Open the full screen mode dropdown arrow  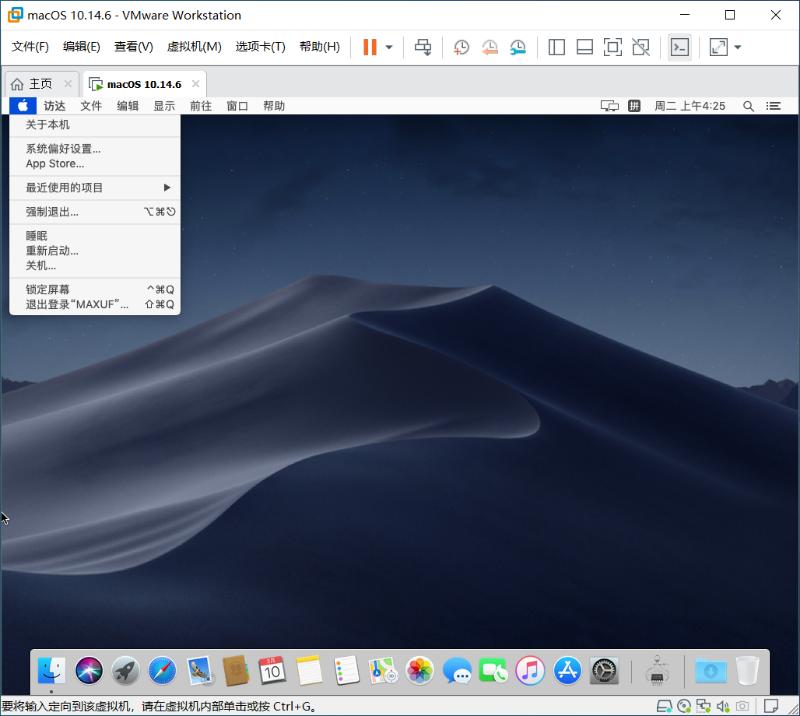click(738, 46)
